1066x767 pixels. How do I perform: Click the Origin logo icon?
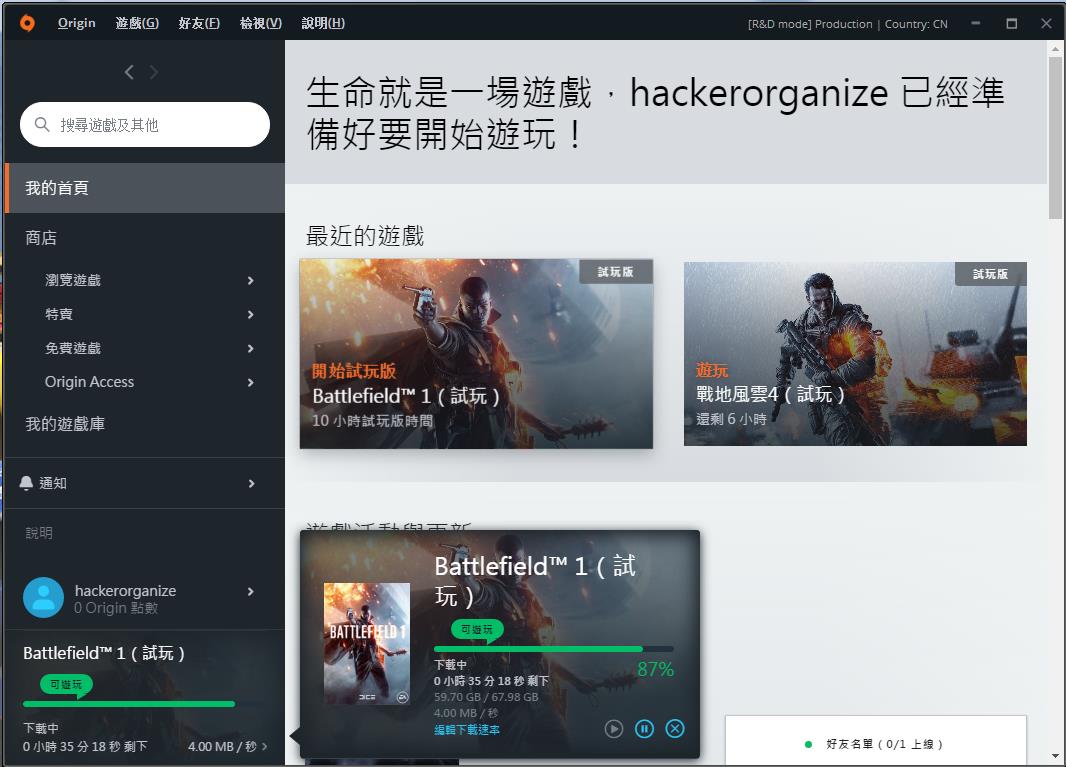27,22
